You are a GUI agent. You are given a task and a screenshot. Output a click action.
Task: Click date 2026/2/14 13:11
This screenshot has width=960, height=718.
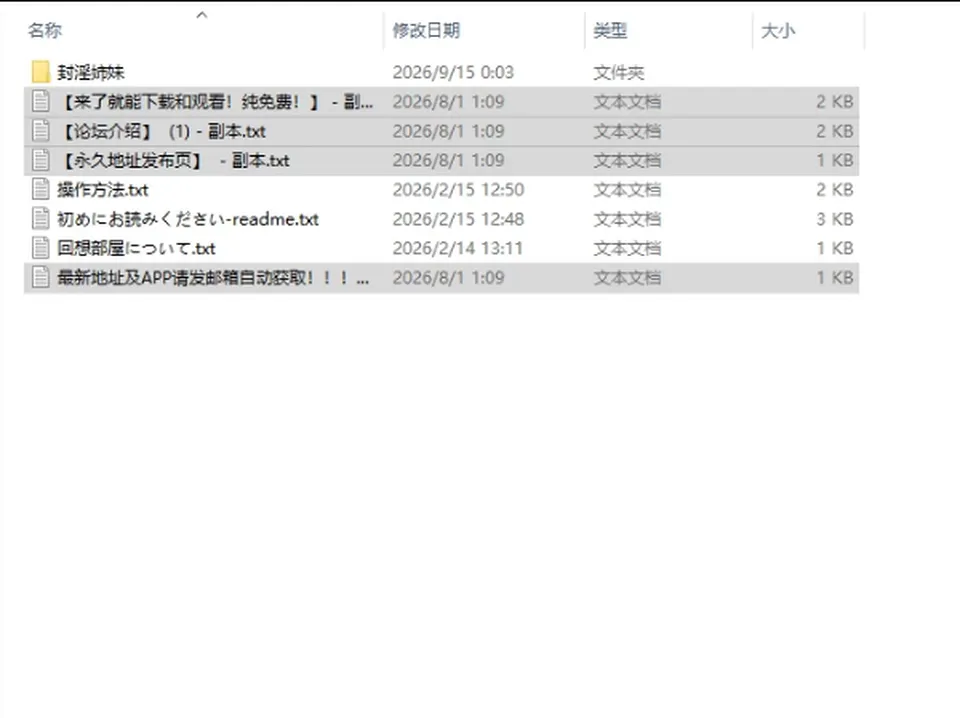[457, 249]
